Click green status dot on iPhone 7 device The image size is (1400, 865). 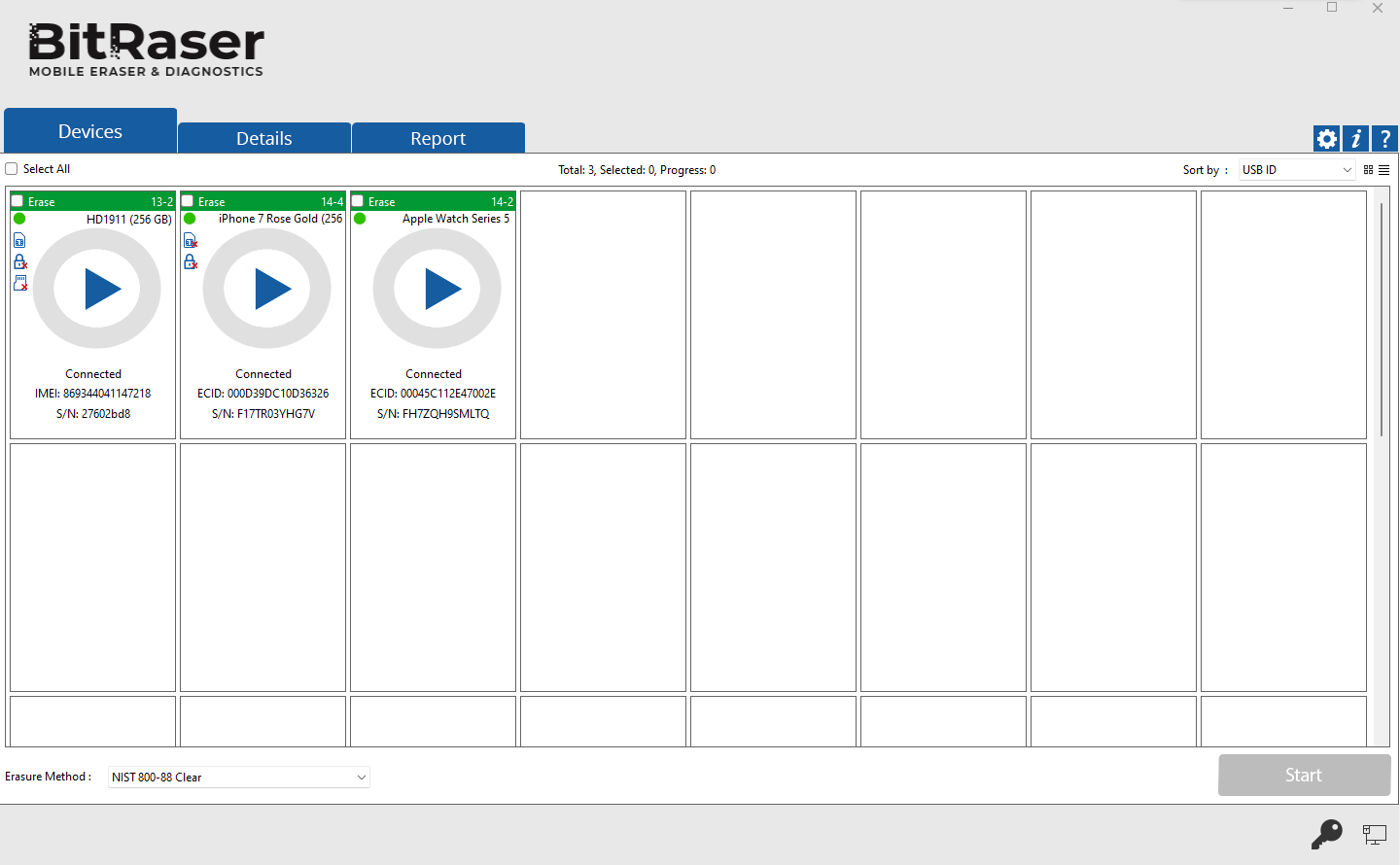click(190, 219)
